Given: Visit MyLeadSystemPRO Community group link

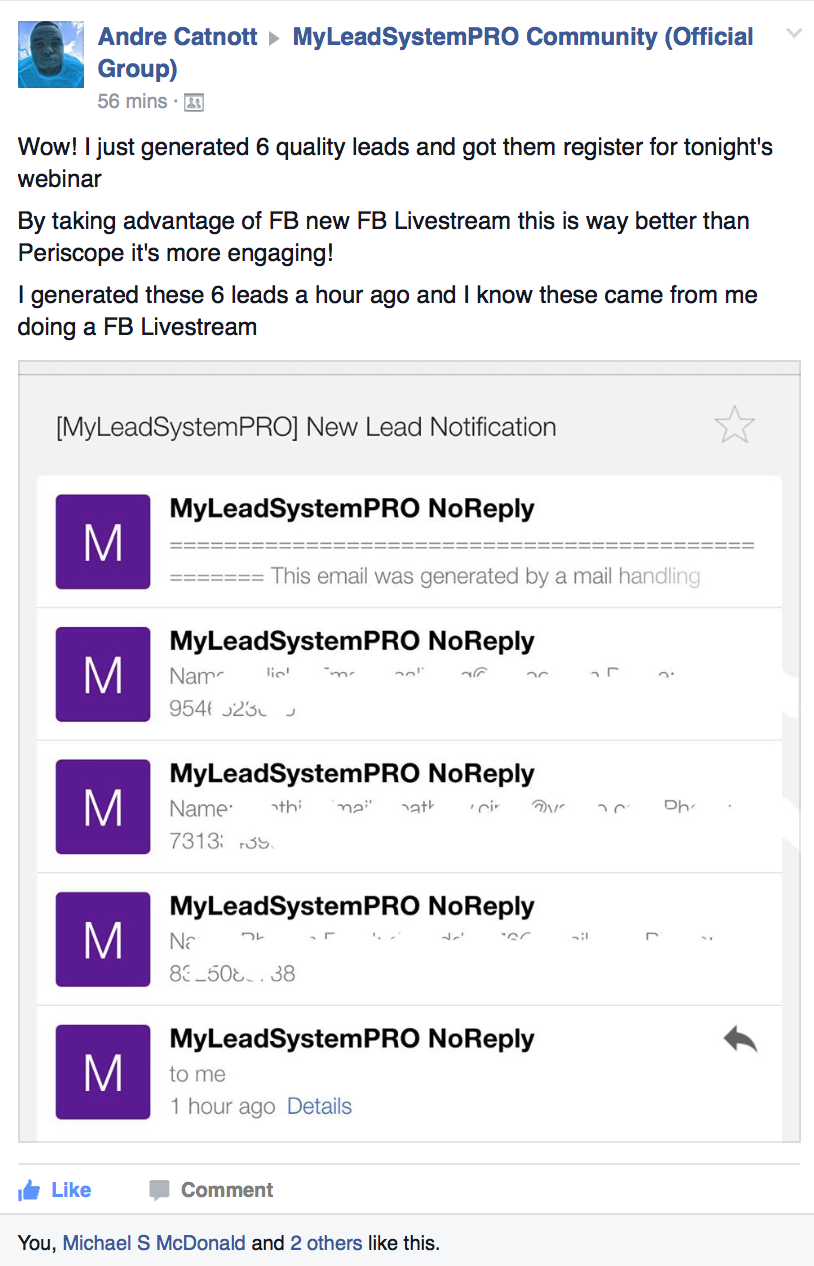Looking at the screenshot, I should click(x=426, y=52).
